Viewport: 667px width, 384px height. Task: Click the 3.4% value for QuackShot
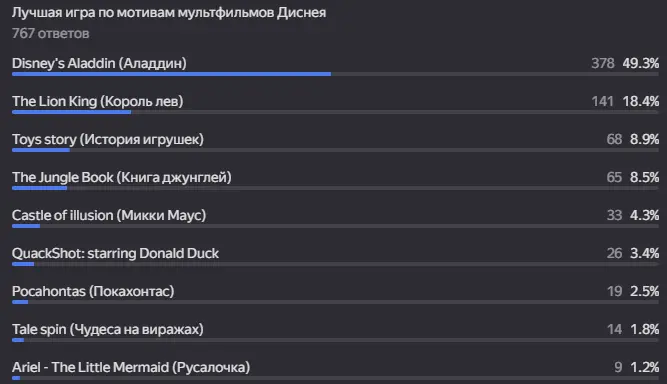pyautogui.click(x=644, y=253)
